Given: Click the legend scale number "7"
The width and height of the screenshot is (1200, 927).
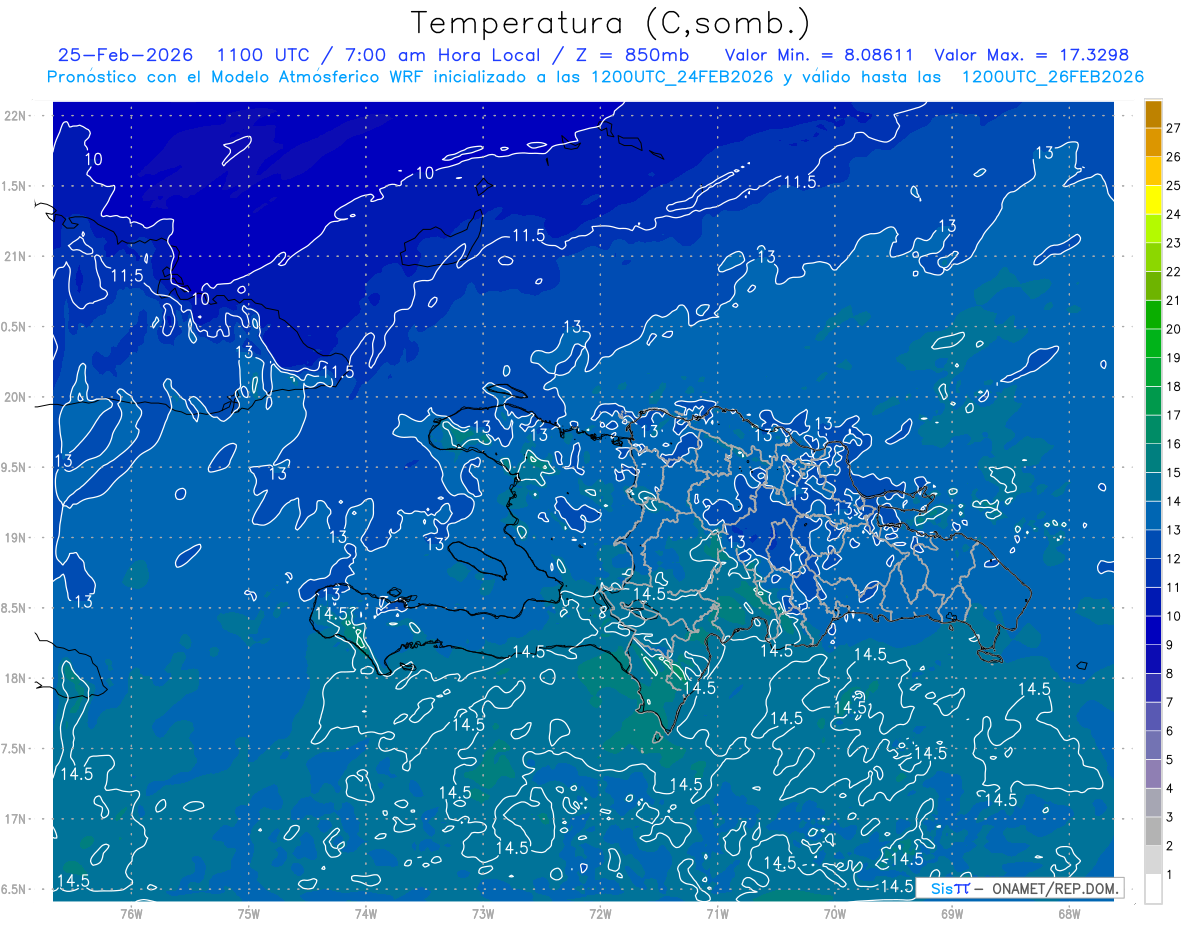Looking at the screenshot, I should pyautogui.click(x=1169, y=702).
